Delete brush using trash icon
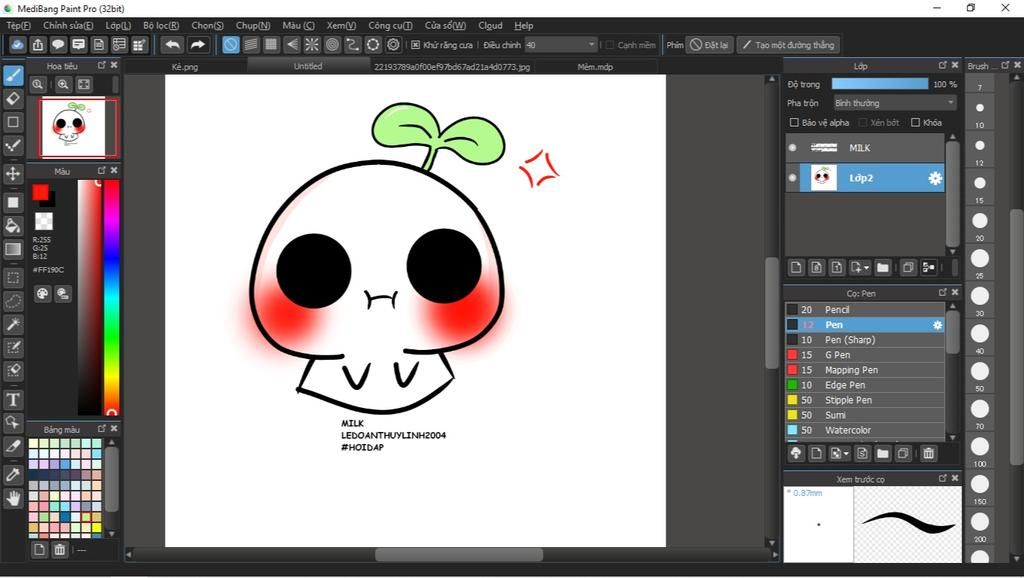The image size is (1024, 578). tap(928, 453)
